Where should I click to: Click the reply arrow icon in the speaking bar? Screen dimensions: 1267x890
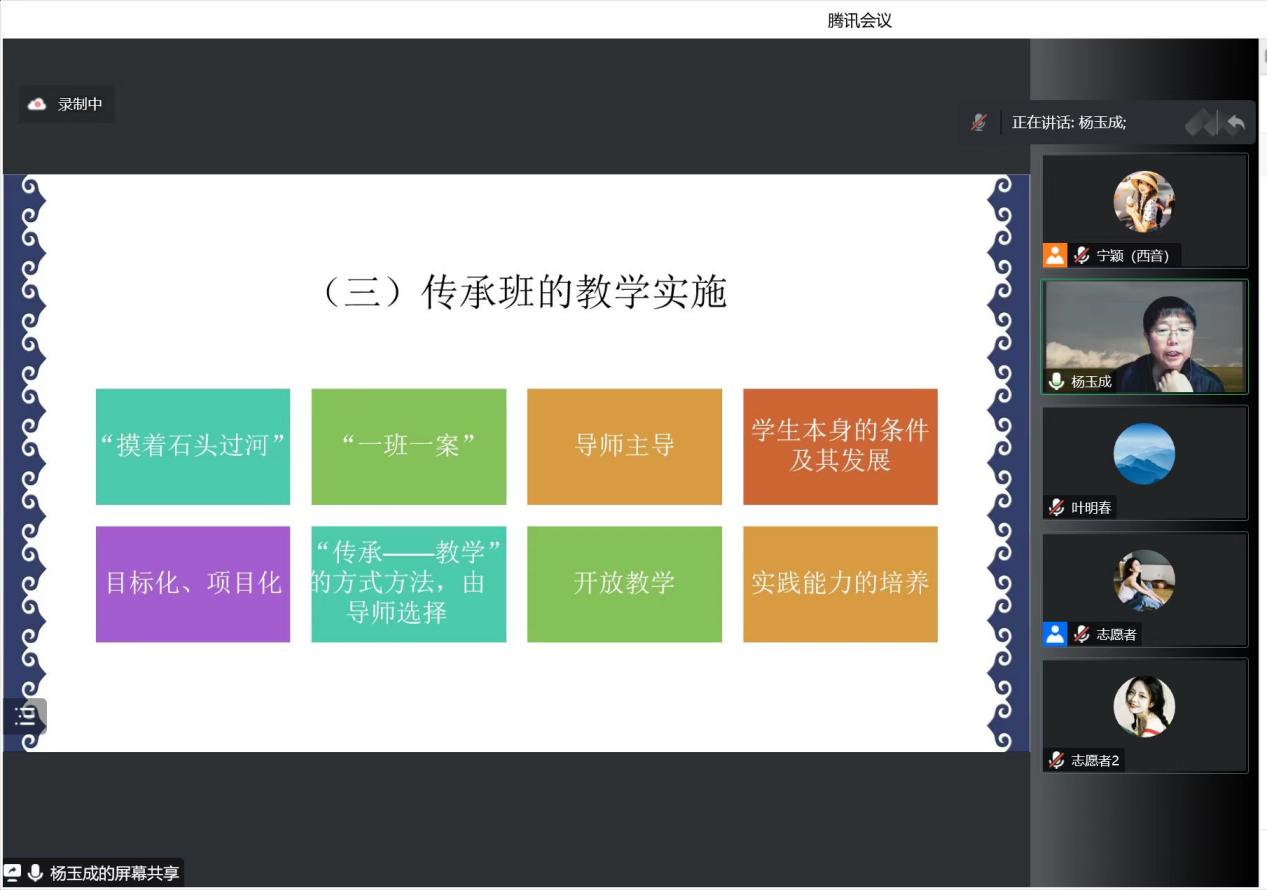click(x=1236, y=122)
